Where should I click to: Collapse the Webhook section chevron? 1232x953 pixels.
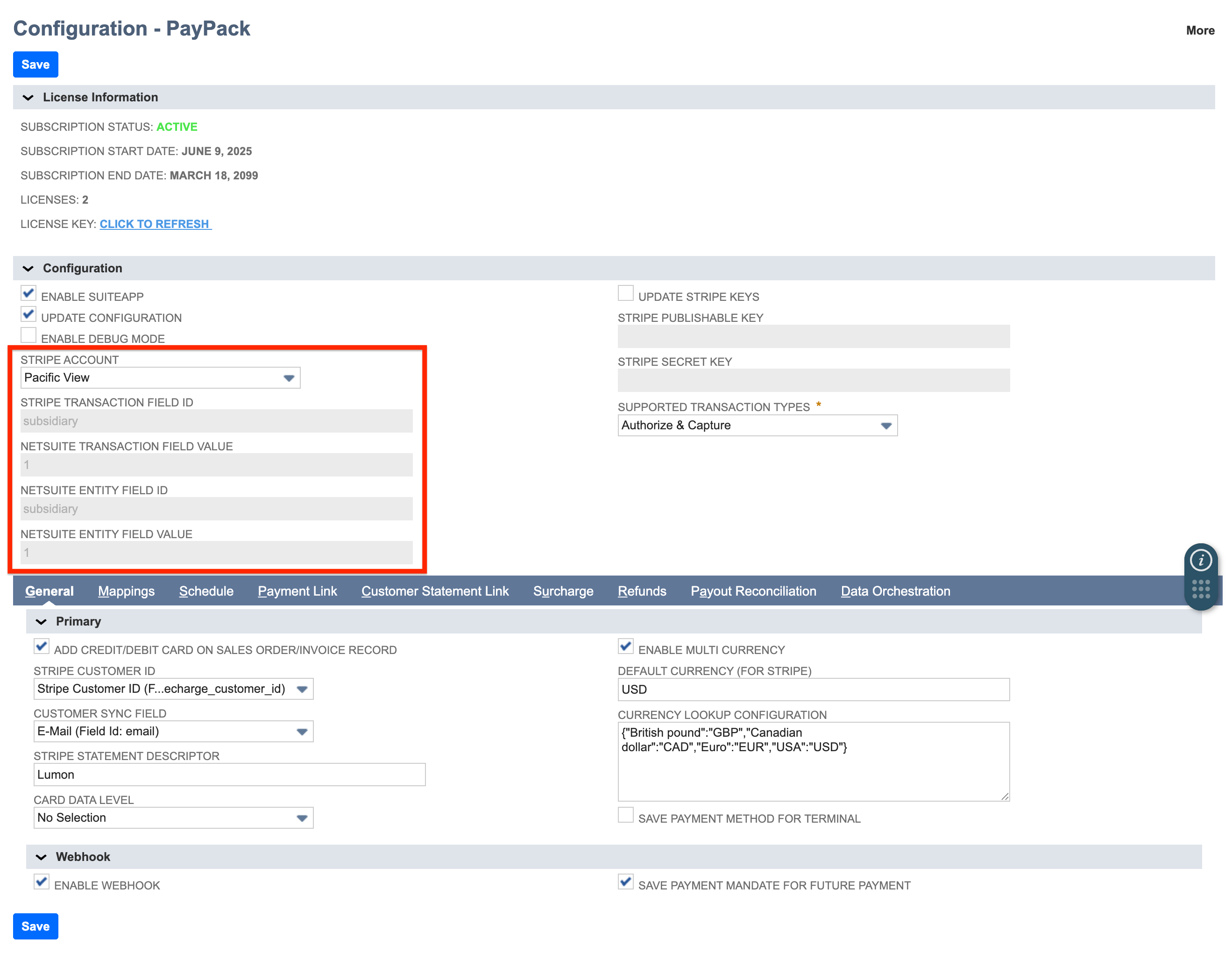[41, 857]
